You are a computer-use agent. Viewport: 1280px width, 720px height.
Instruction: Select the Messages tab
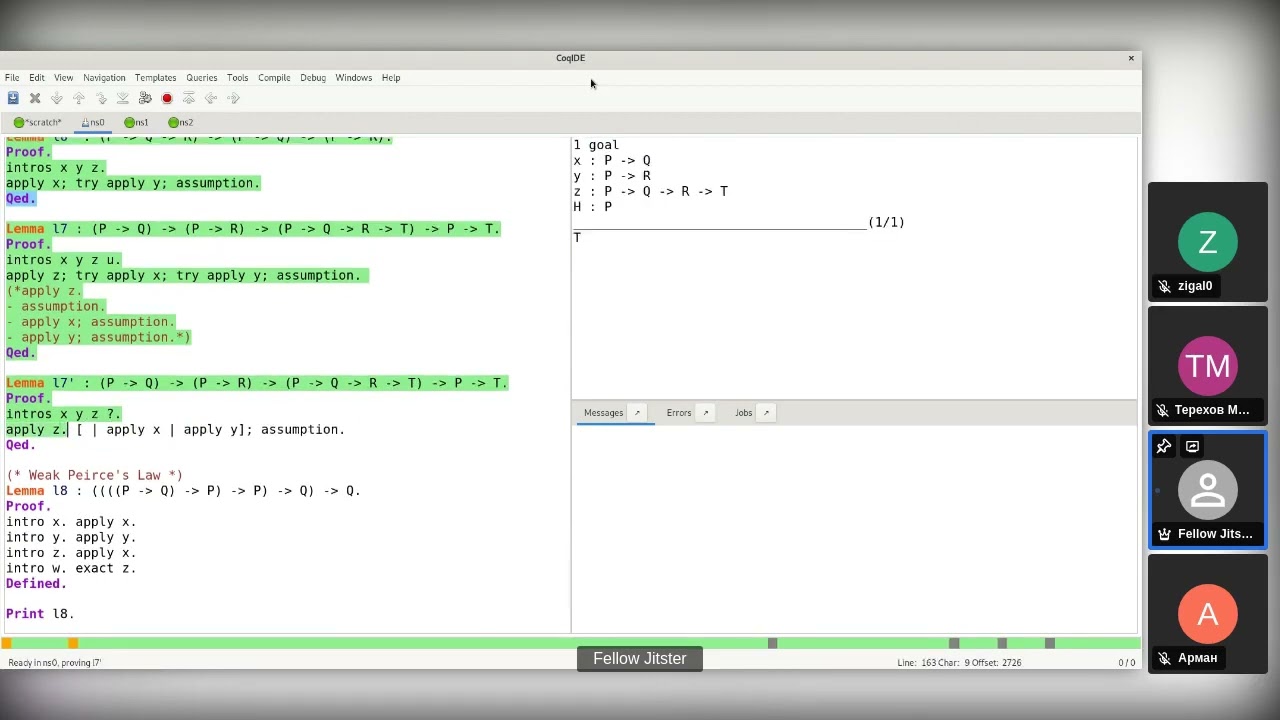coord(603,413)
